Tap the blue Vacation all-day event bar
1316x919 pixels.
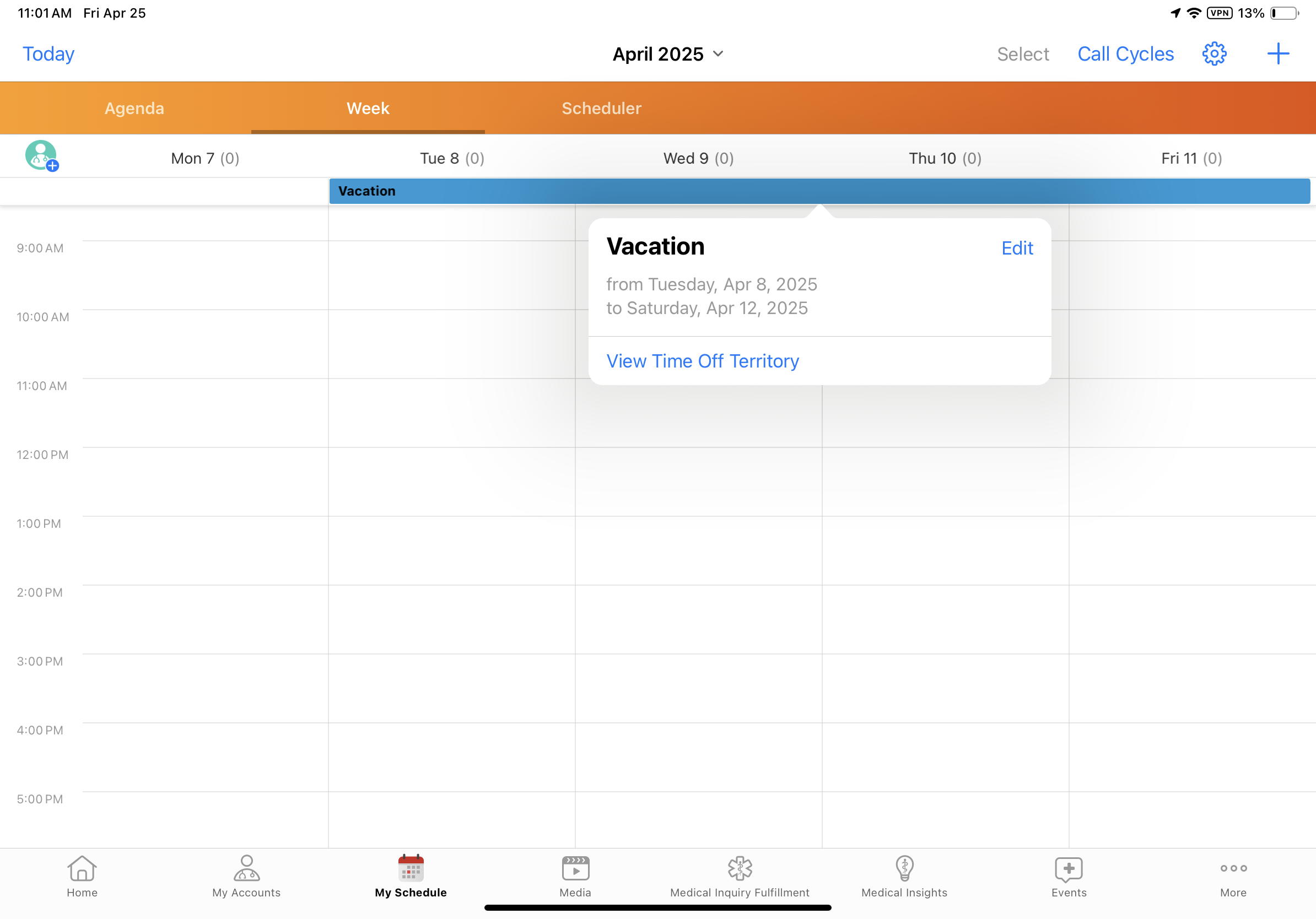point(459,191)
